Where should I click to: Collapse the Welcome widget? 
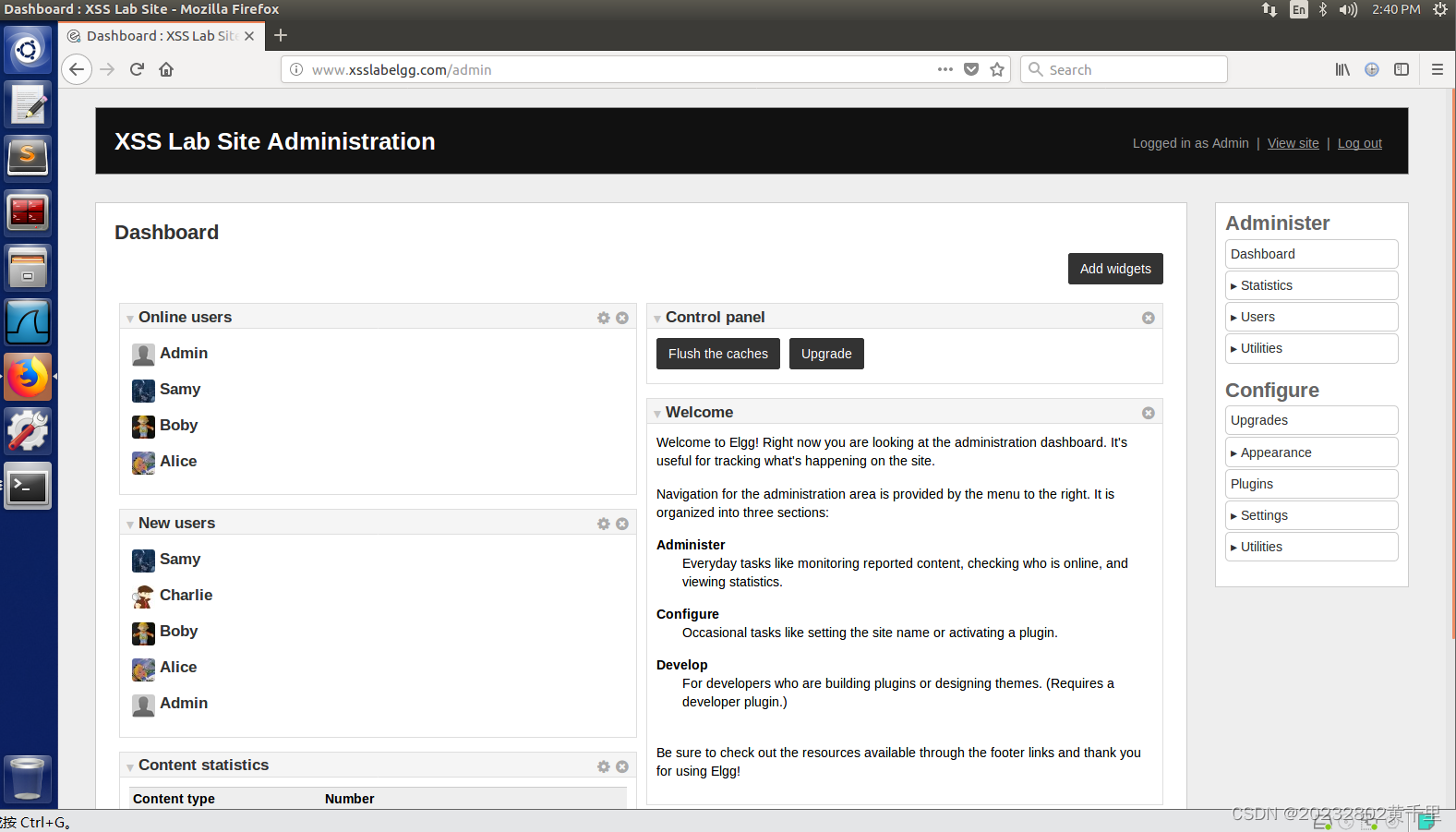(x=657, y=414)
